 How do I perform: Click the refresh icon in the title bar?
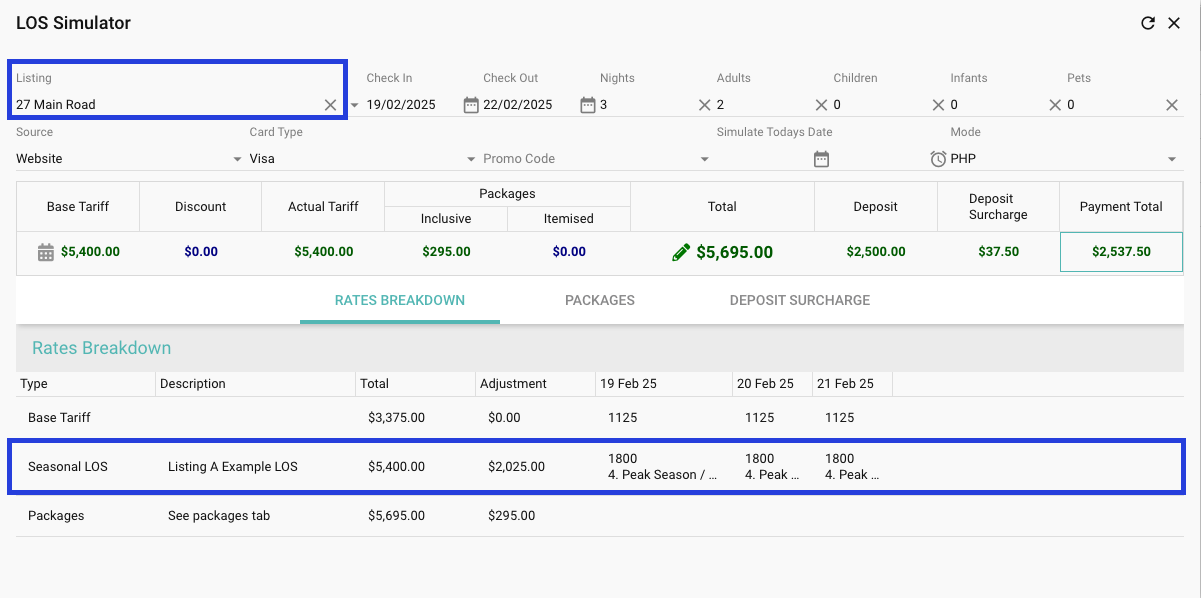[1148, 23]
